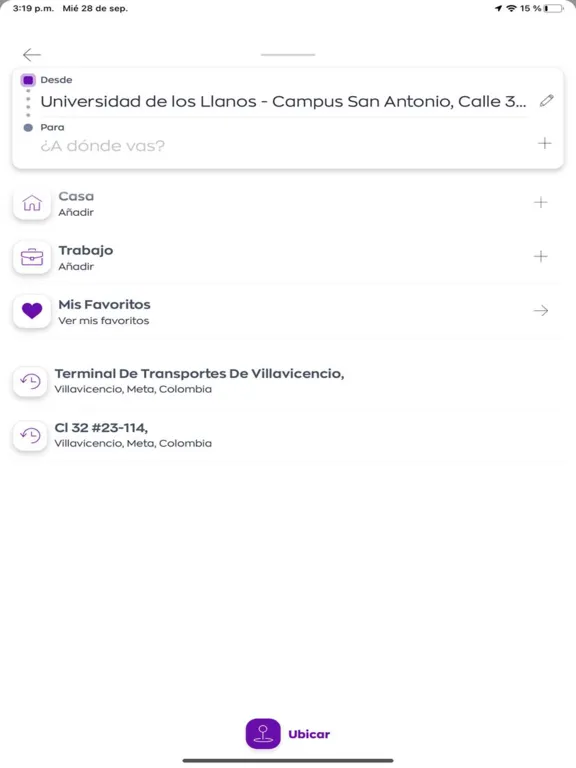576x768 pixels.
Task: Tap the Ubicar label
Action: point(309,734)
